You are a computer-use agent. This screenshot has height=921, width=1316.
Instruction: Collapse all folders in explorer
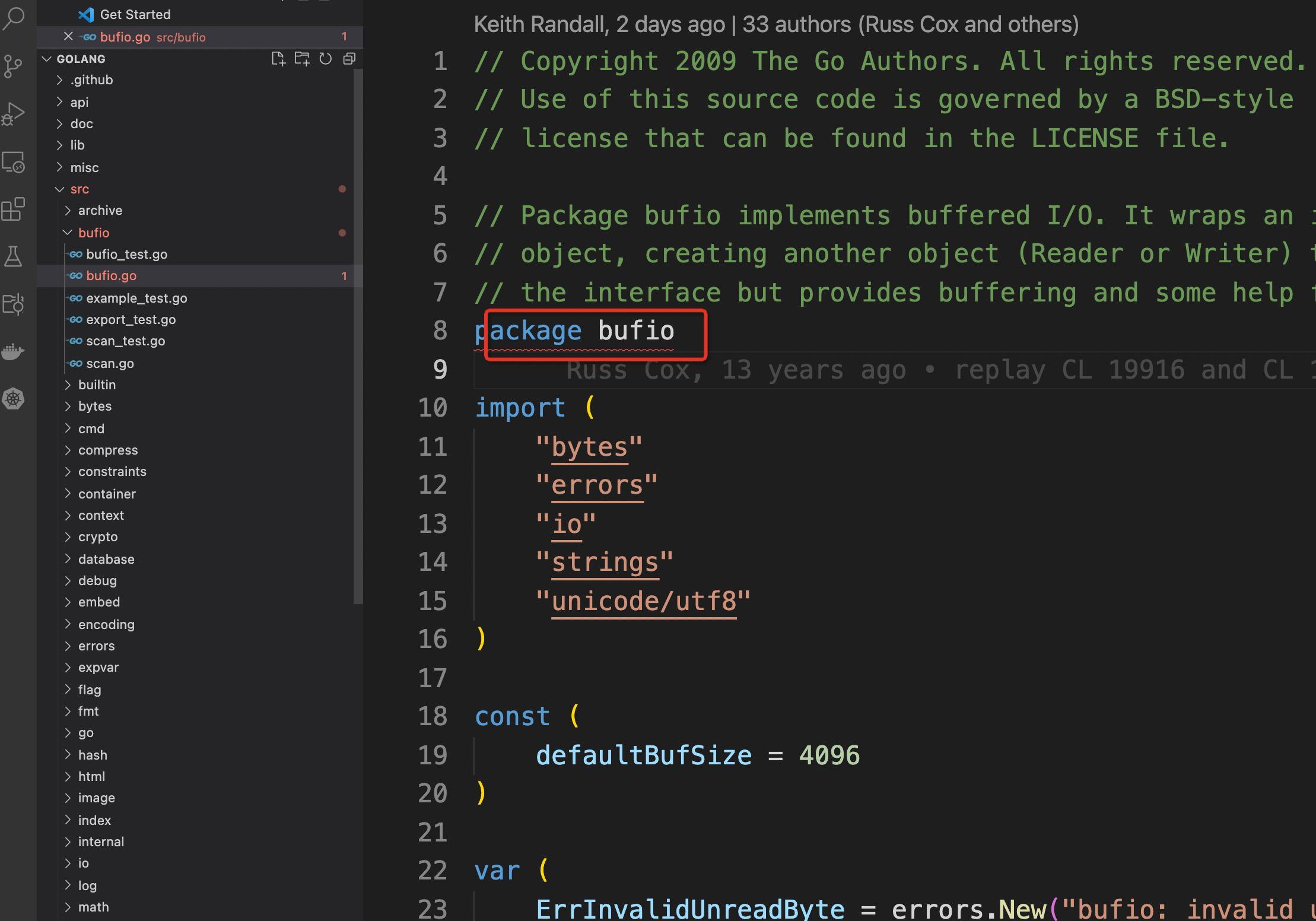(349, 59)
